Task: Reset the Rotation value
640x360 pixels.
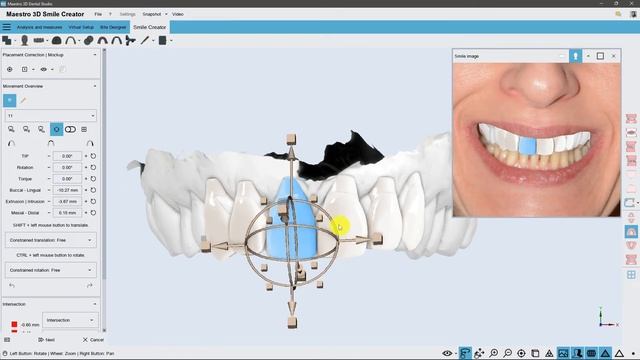Action: click(x=93, y=167)
